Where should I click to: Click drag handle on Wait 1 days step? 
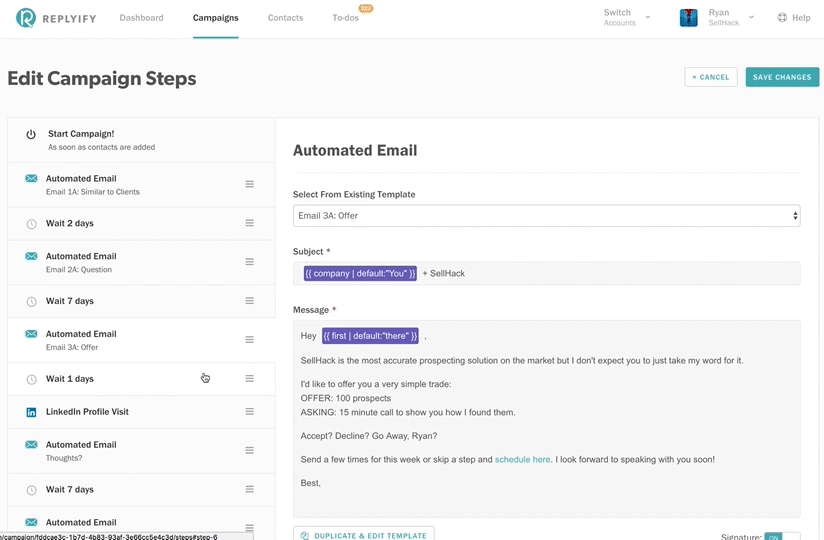coord(250,379)
